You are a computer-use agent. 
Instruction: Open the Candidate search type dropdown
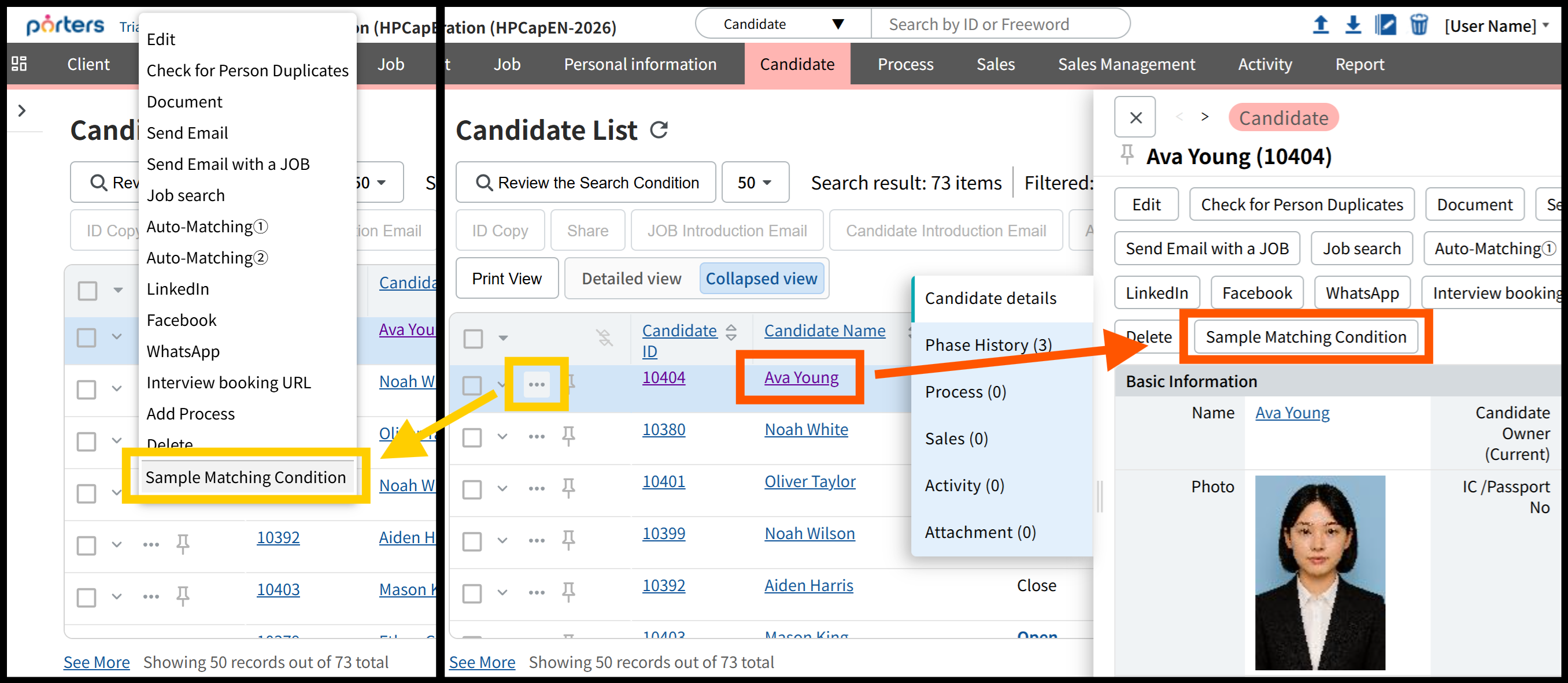click(x=783, y=24)
